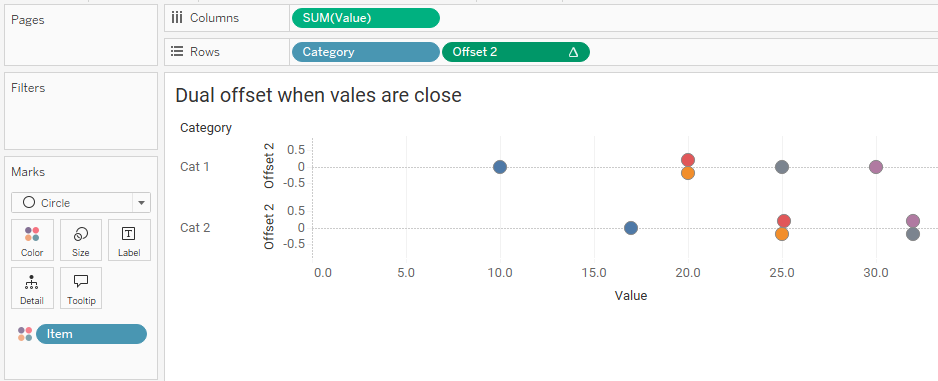Click the color dots icon beside Item pill
The image size is (938, 381).
click(x=25, y=334)
